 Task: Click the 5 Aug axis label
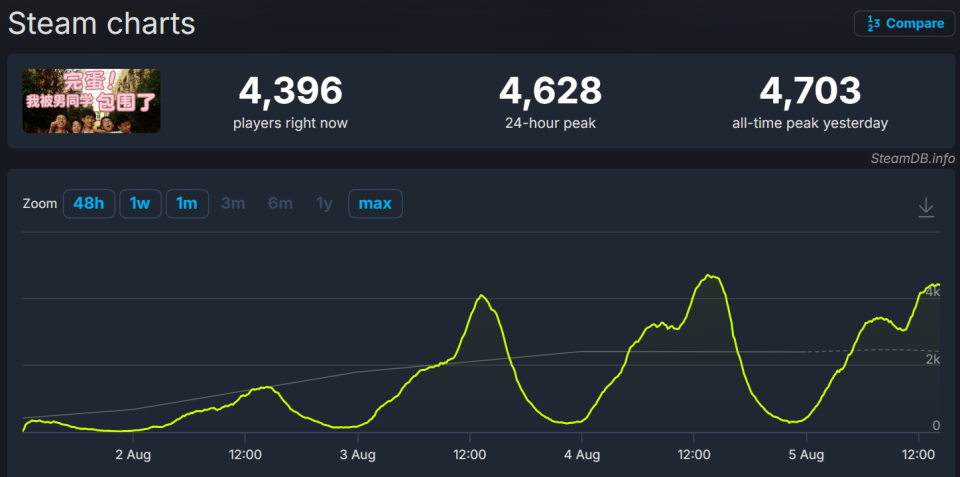(x=806, y=455)
